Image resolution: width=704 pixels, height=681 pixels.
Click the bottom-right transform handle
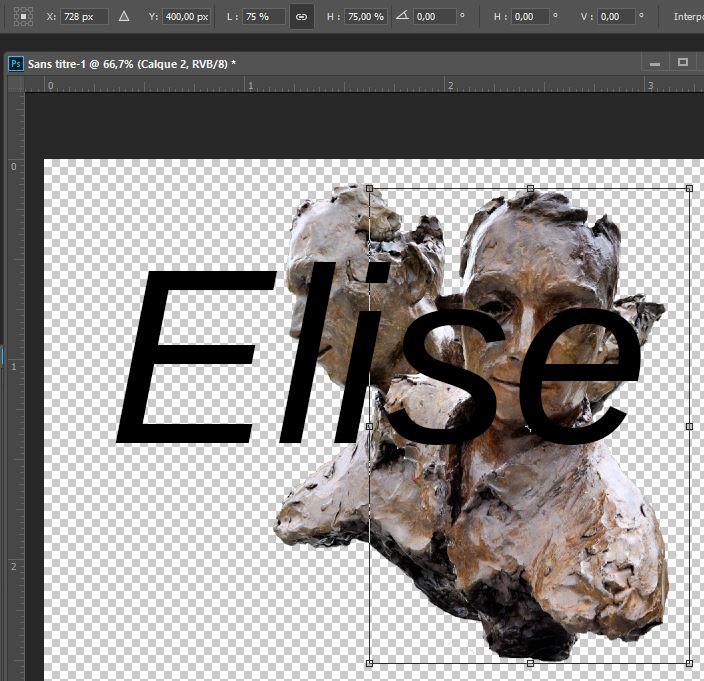pyautogui.click(x=689, y=662)
